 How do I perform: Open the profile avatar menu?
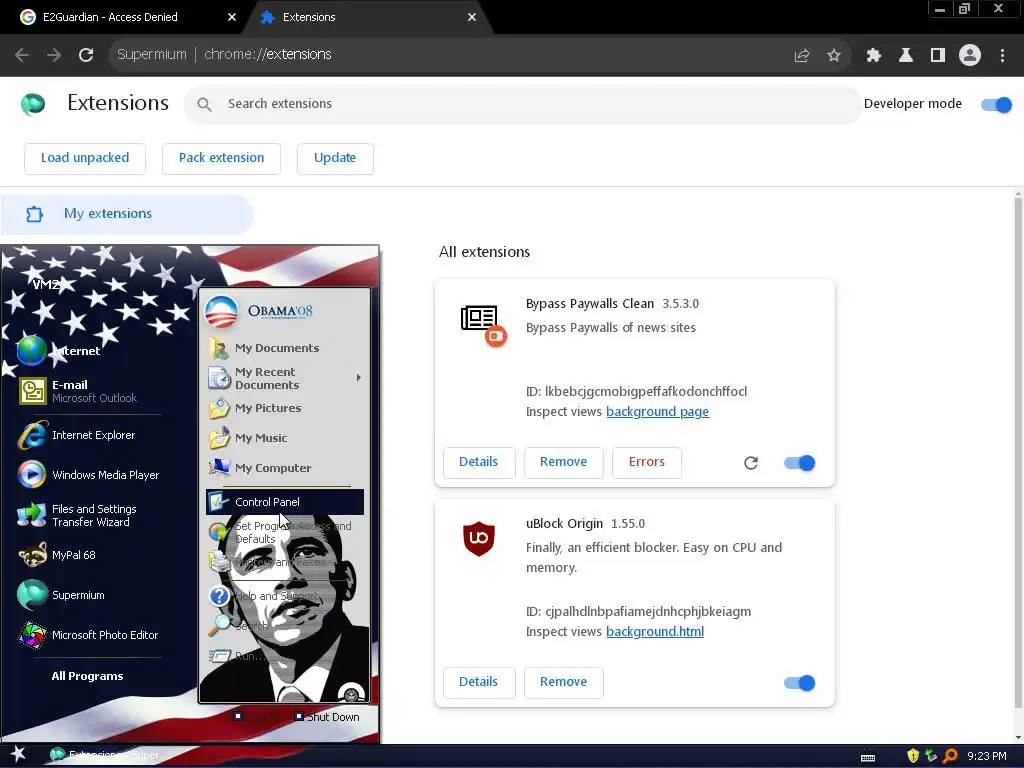coord(970,56)
